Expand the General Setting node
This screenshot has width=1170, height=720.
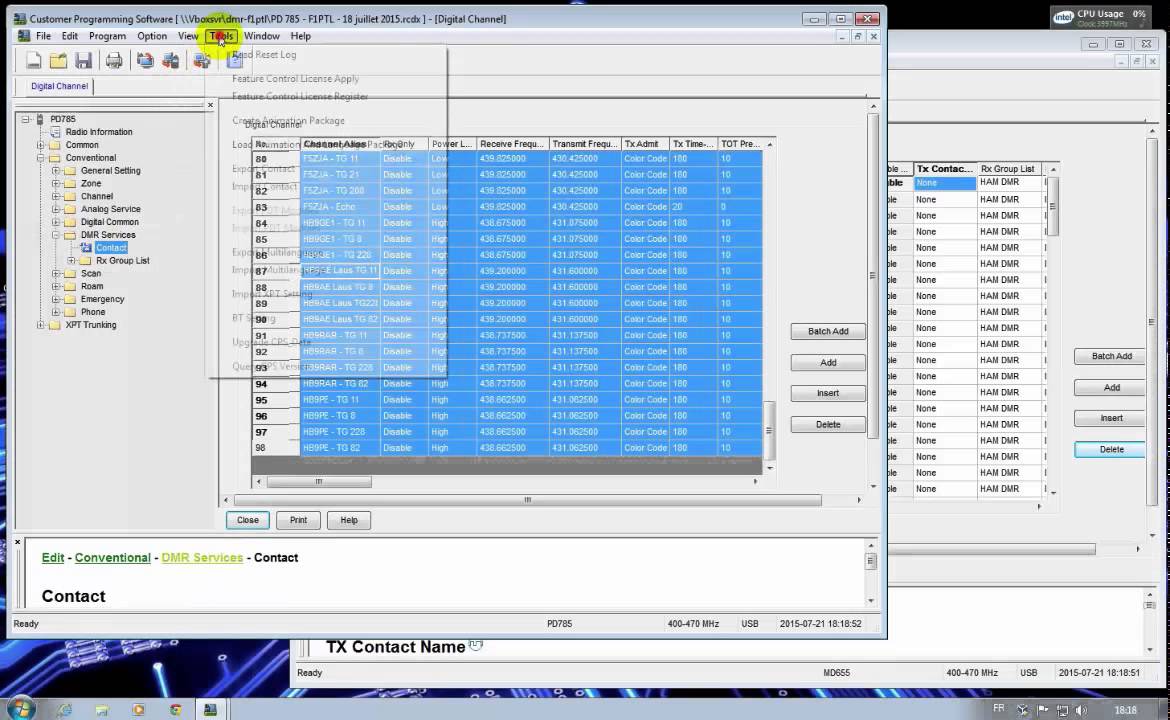pos(56,171)
